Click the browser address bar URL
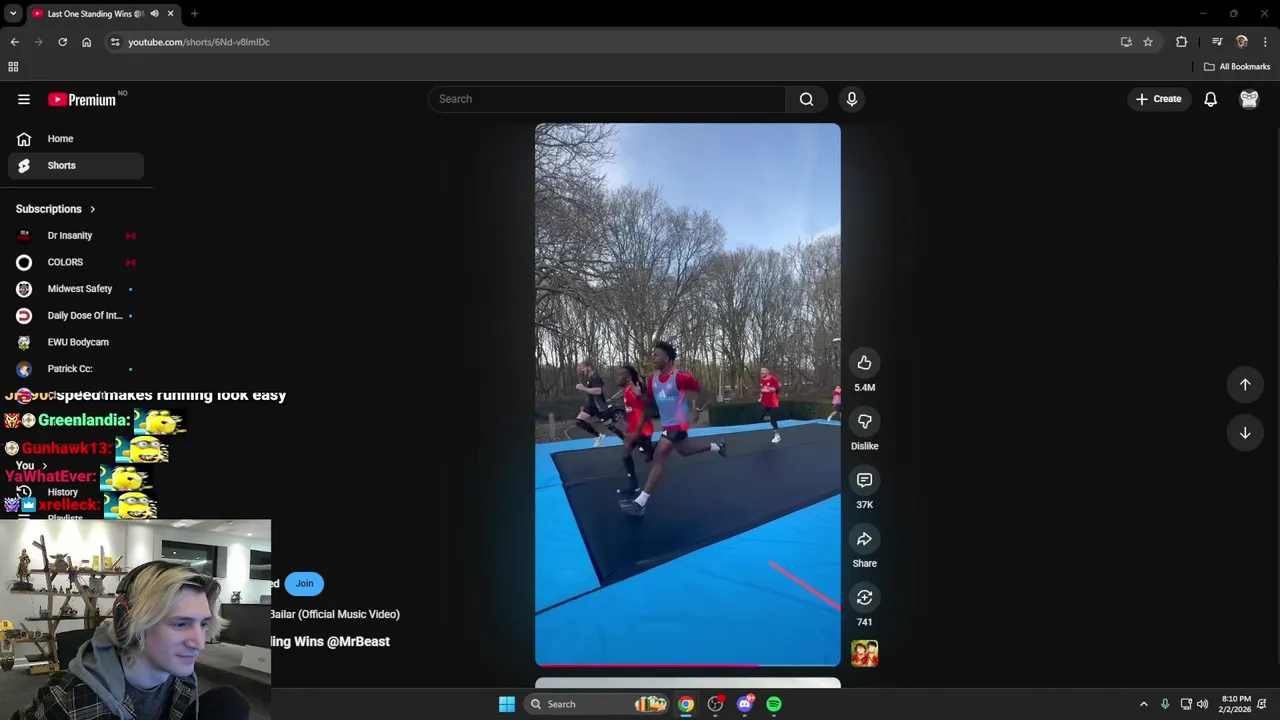Viewport: 1280px width, 720px height. [x=198, y=42]
